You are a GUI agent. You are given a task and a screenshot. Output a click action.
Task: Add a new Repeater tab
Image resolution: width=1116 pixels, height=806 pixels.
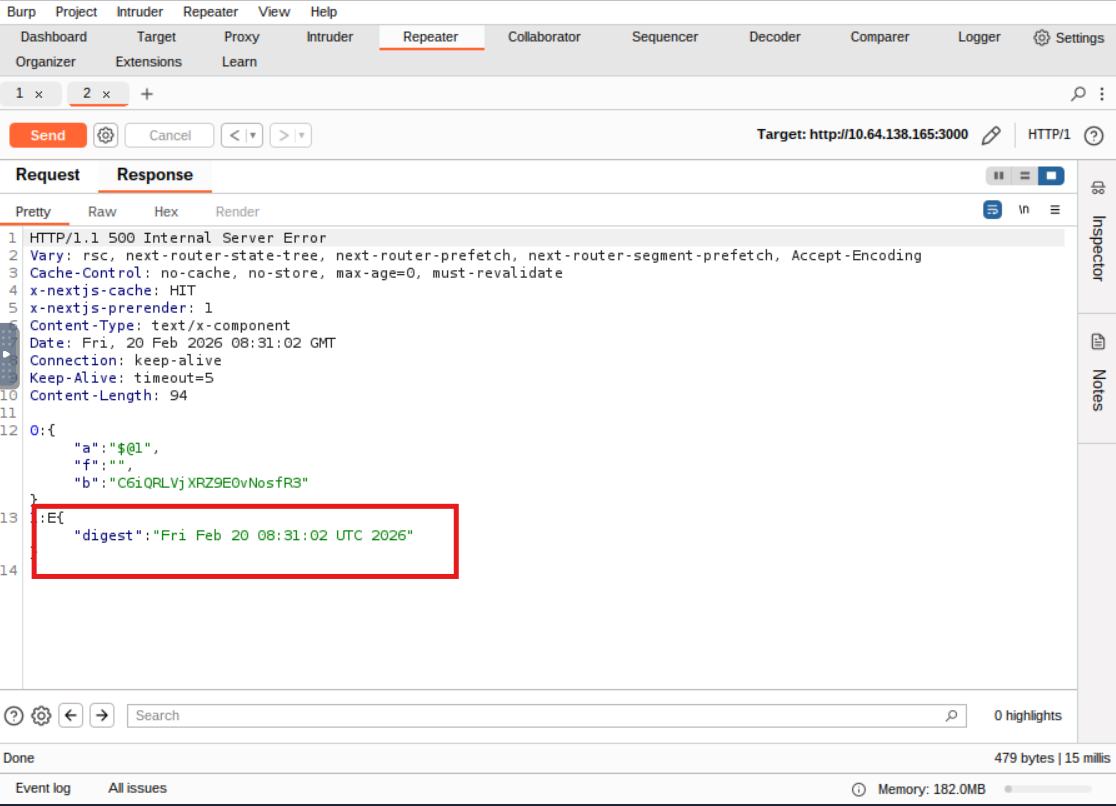[147, 94]
